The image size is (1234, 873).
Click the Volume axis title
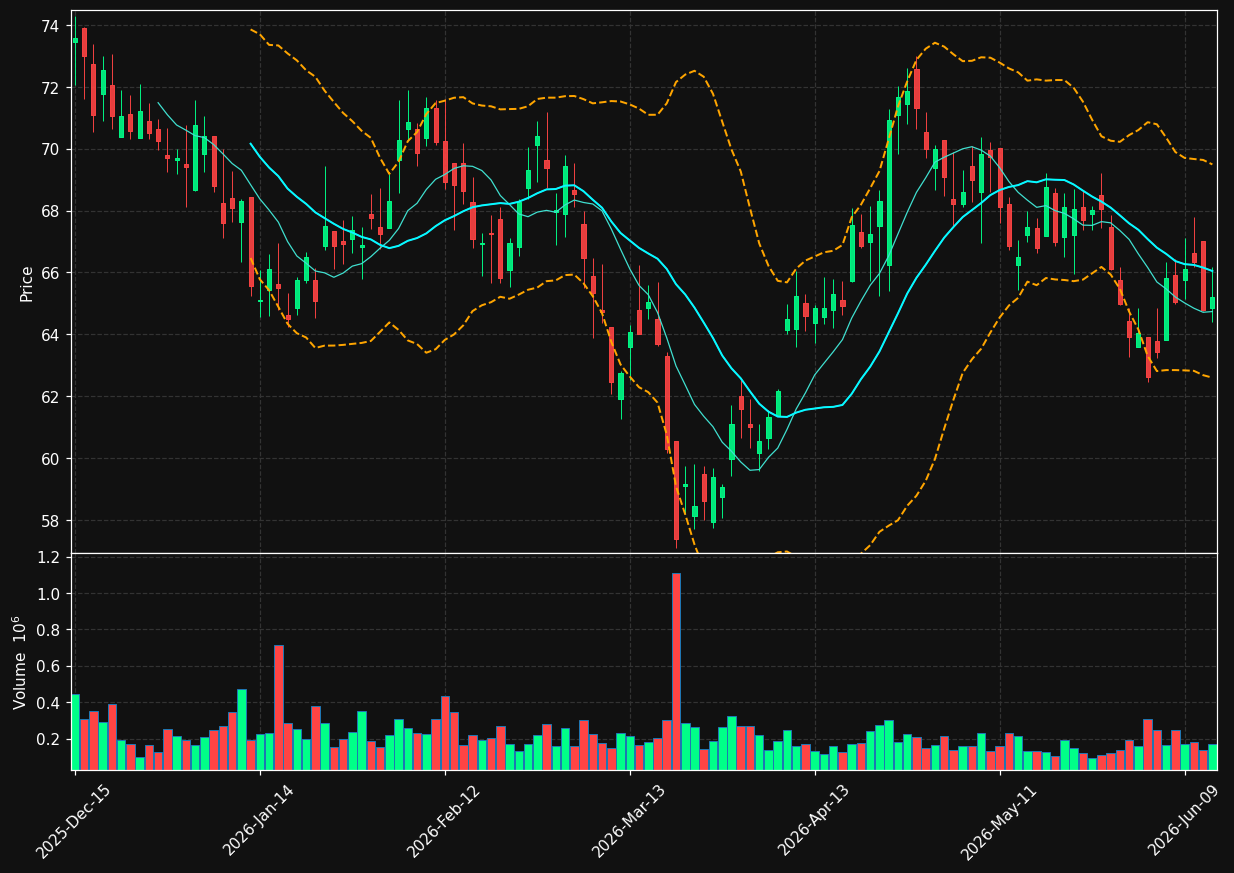pyautogui.click(x=19, y=662)
